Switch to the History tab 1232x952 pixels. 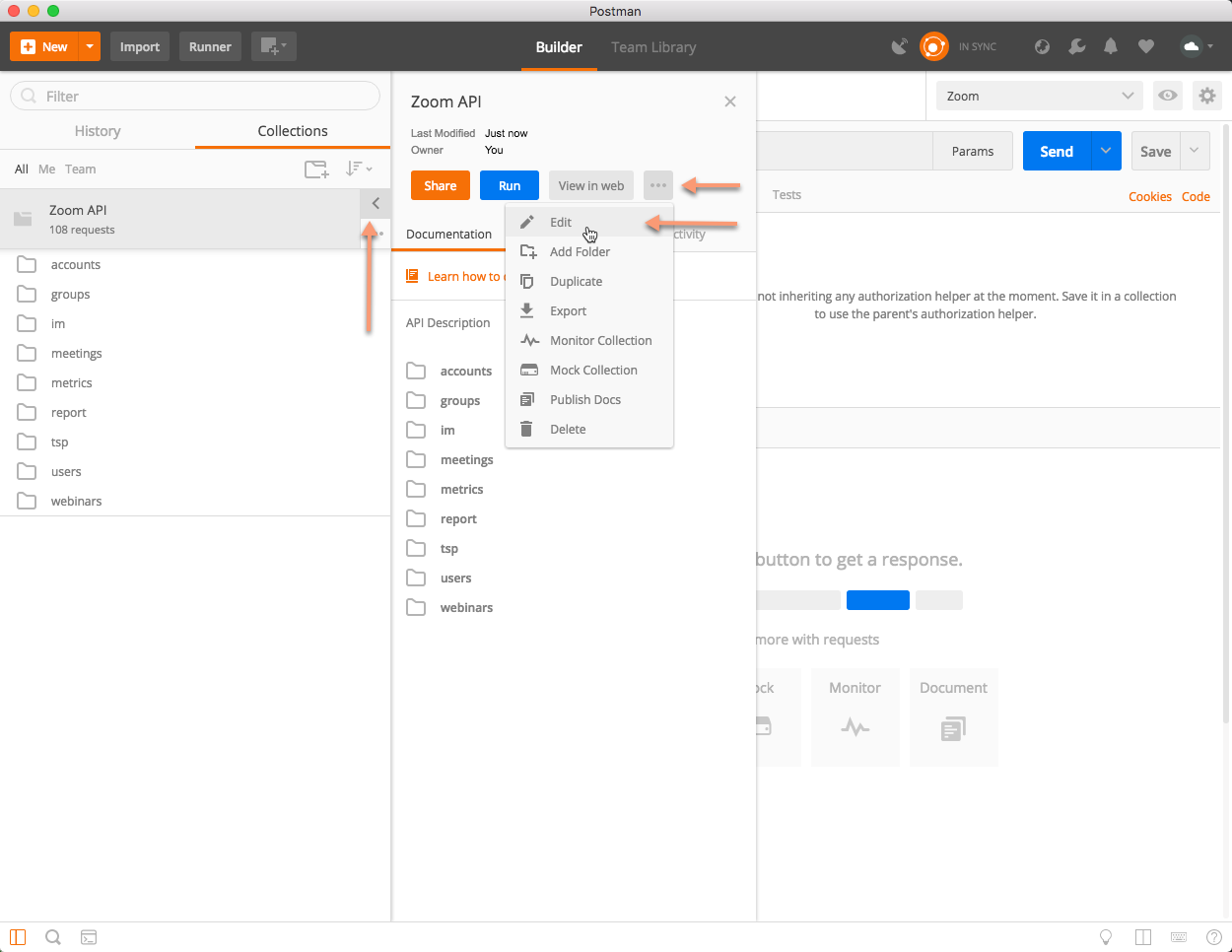pos(98,131)
